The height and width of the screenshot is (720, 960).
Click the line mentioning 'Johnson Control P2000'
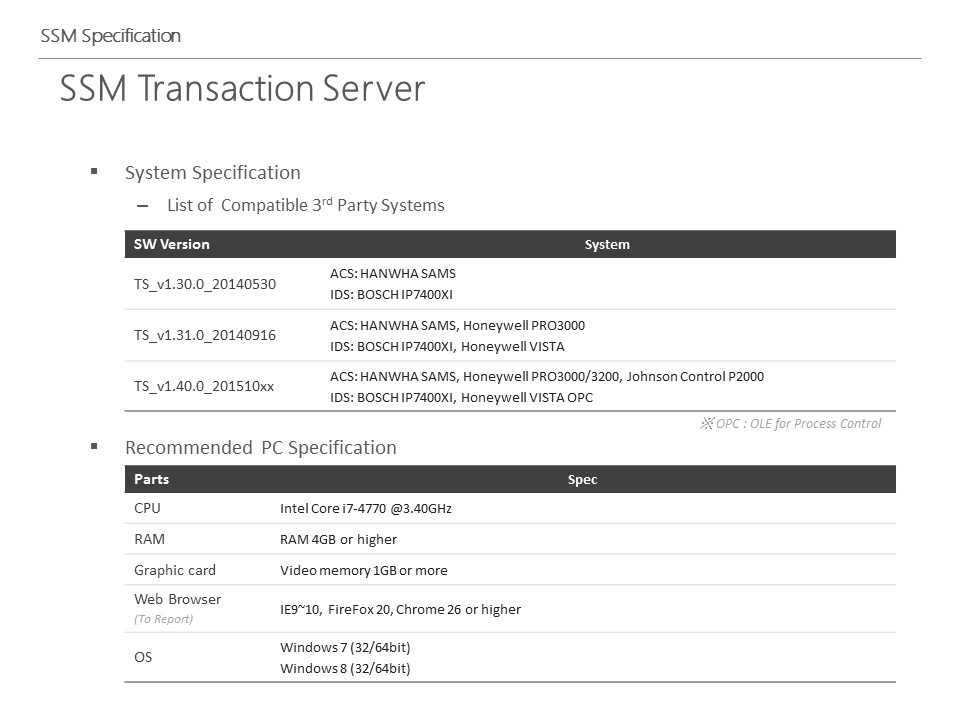point(547,377)
